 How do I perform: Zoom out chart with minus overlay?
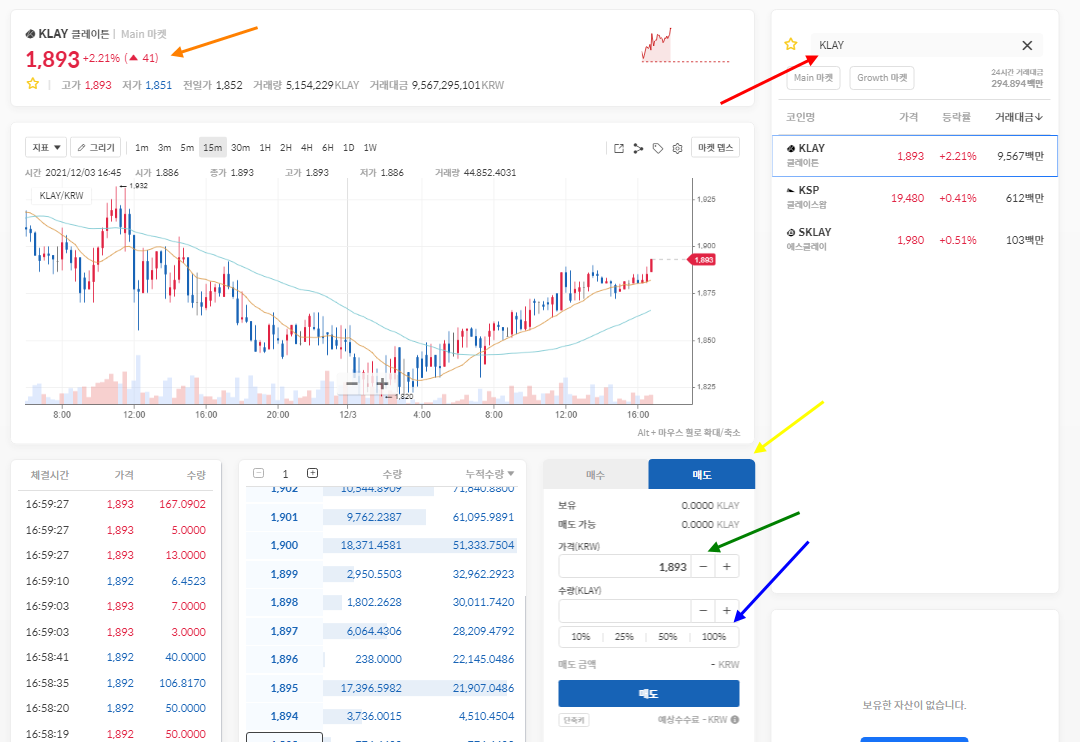tap(352, 383)
